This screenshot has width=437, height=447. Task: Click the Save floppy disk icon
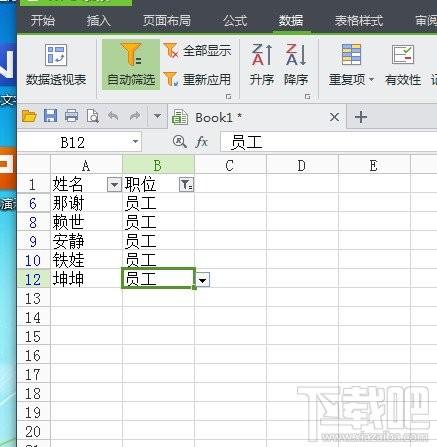click(51, 116)
